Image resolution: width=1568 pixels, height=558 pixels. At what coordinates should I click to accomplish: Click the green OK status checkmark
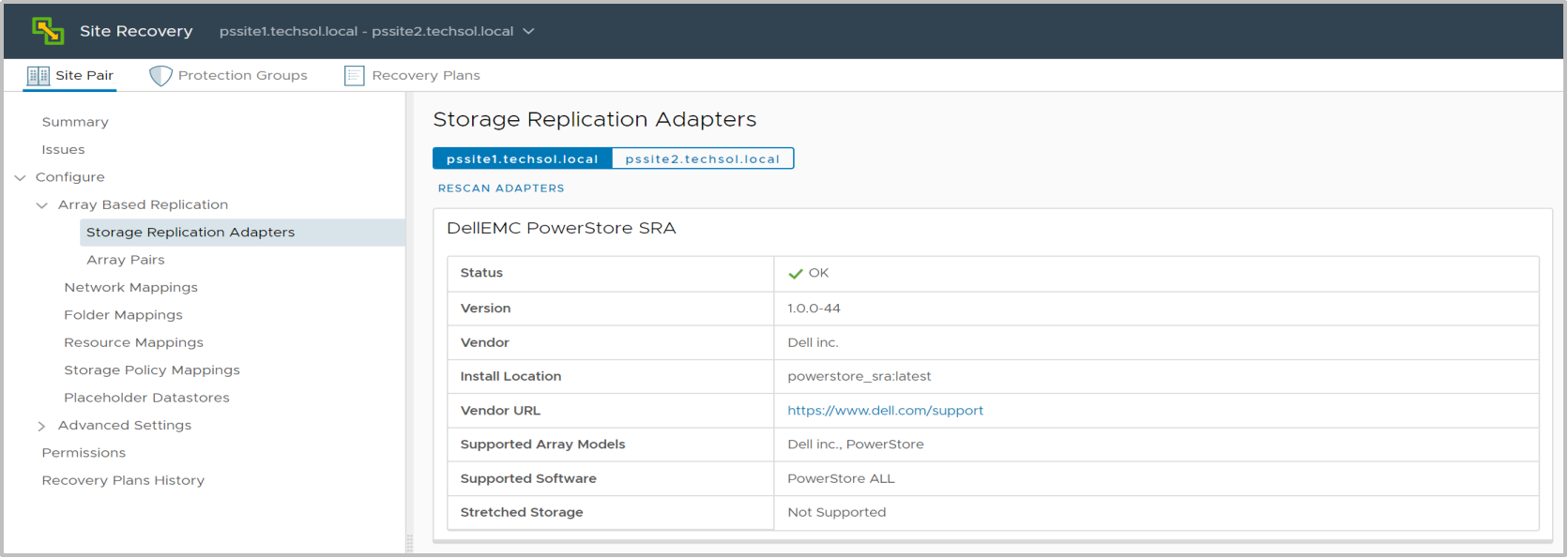pyautogui.click(x=796, y=274)
